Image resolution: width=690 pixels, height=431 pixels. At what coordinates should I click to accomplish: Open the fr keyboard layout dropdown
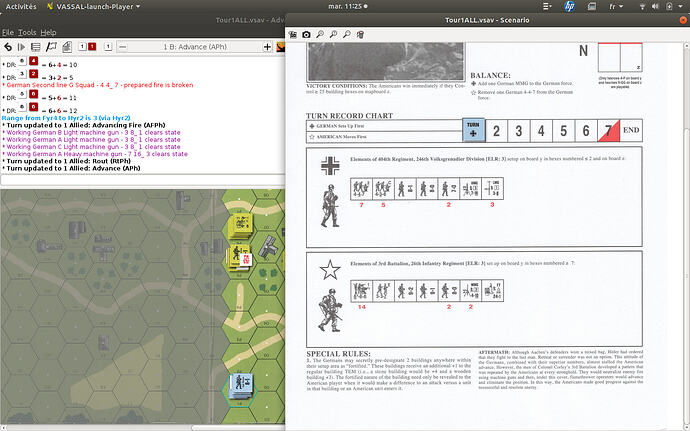pyautogui.click(x=616, y=6)
